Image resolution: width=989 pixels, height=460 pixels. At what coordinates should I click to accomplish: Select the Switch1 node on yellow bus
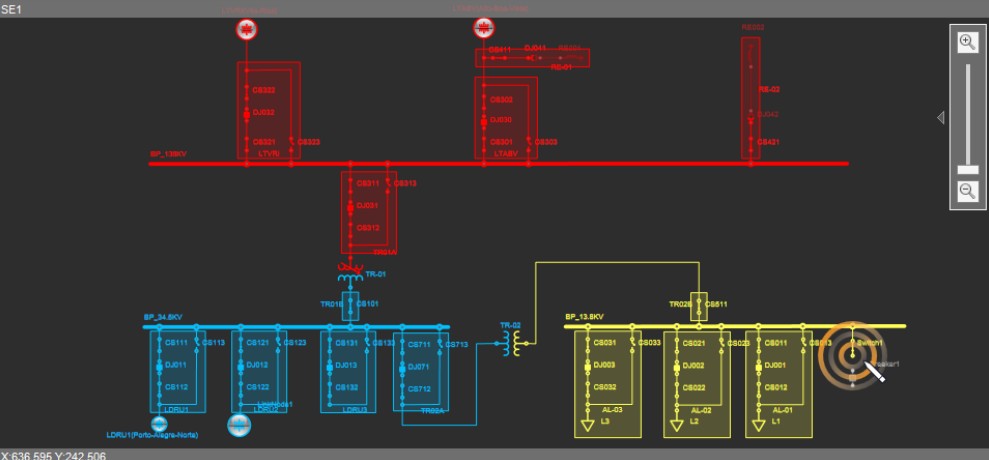click(x=848, y=343)
